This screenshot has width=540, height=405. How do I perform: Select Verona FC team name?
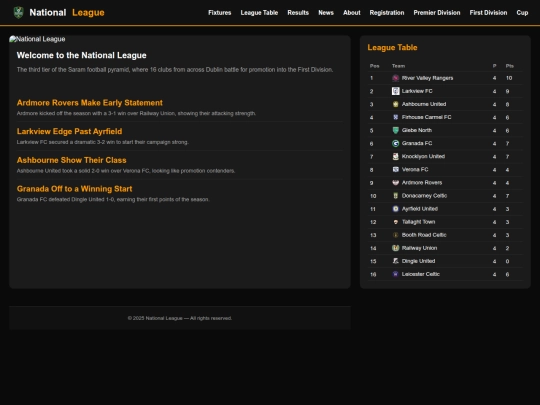[x=415, y=170]
